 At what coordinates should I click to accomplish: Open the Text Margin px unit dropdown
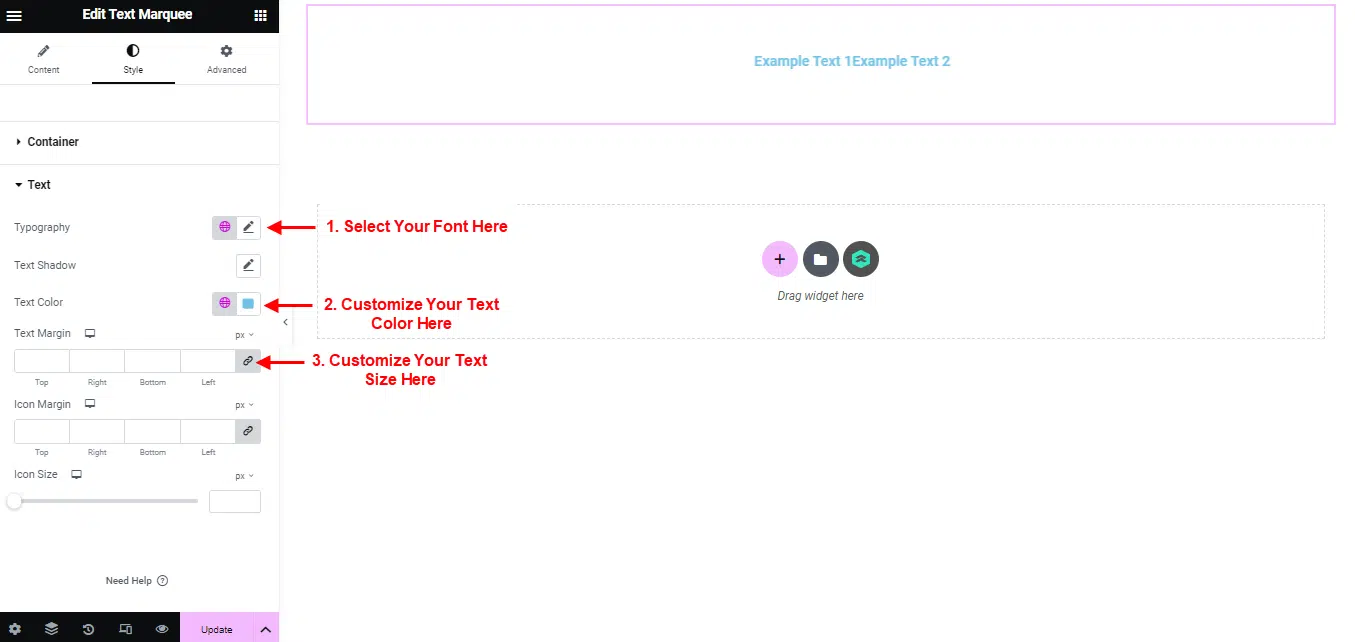245,335
